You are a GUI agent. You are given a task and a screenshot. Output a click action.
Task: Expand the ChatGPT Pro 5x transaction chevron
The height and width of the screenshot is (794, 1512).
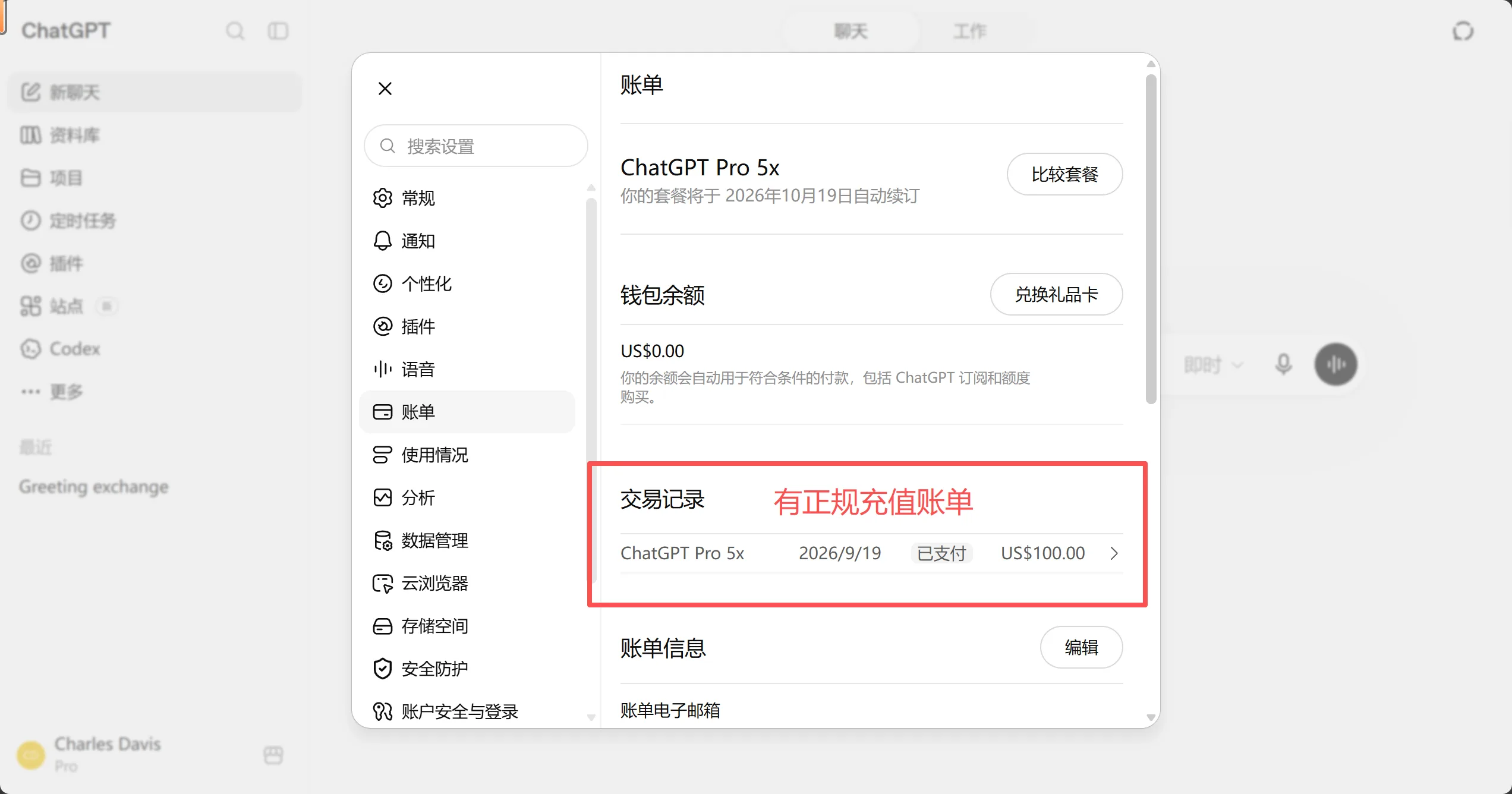click(1114, 553)
